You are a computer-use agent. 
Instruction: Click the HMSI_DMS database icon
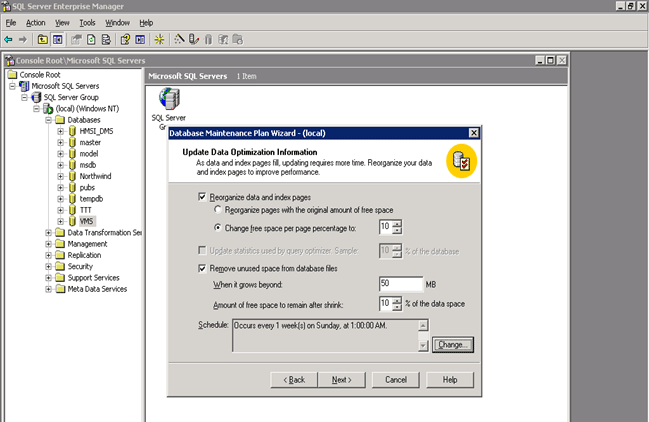72,131
